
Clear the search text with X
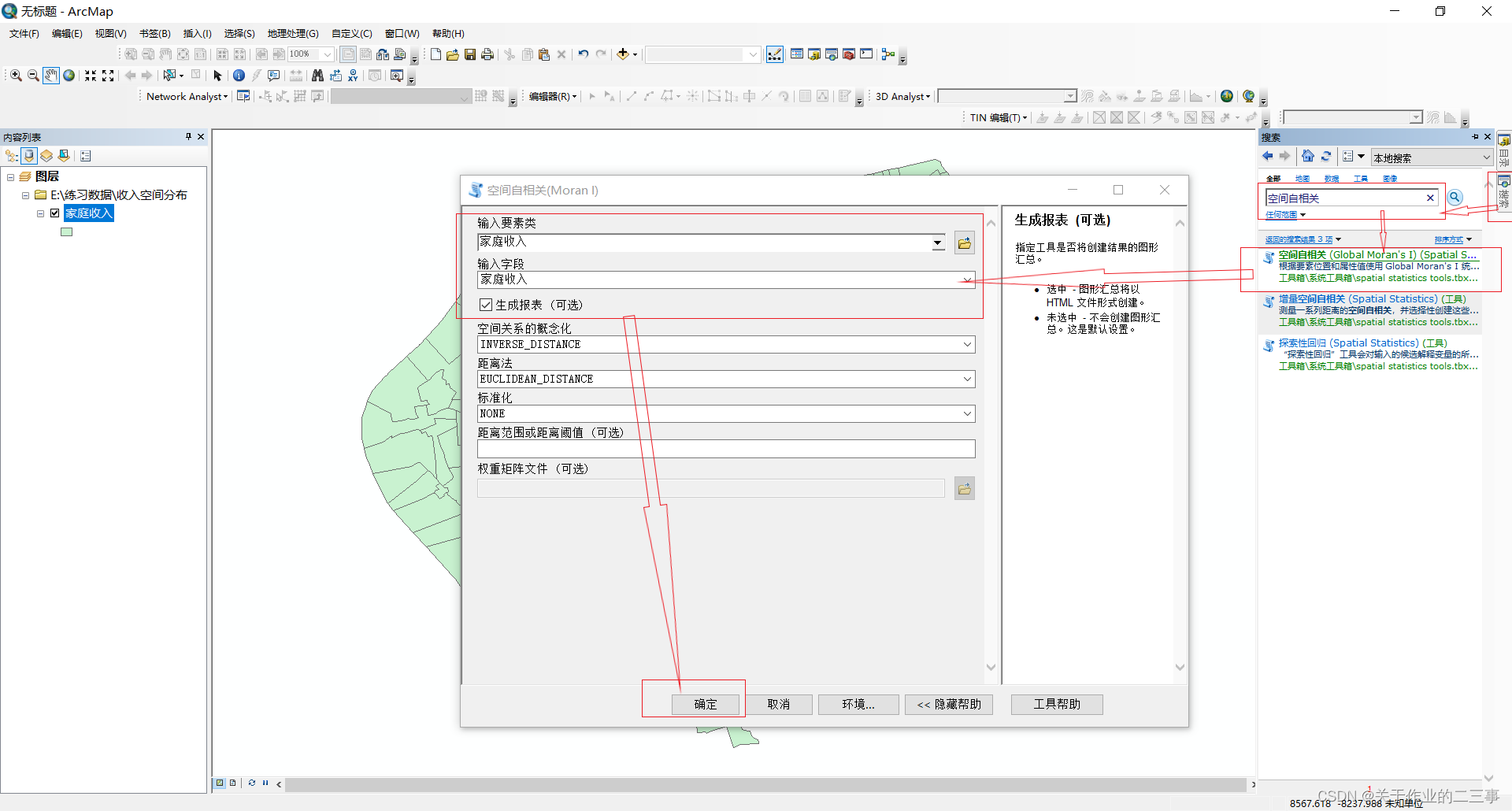pyautogui.click(x=1430, y=198)
